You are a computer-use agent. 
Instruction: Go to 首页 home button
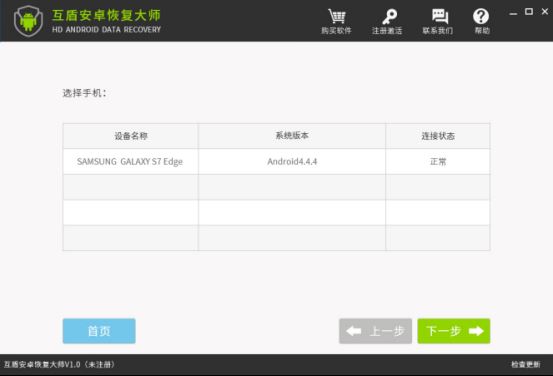tap(99, 331)
